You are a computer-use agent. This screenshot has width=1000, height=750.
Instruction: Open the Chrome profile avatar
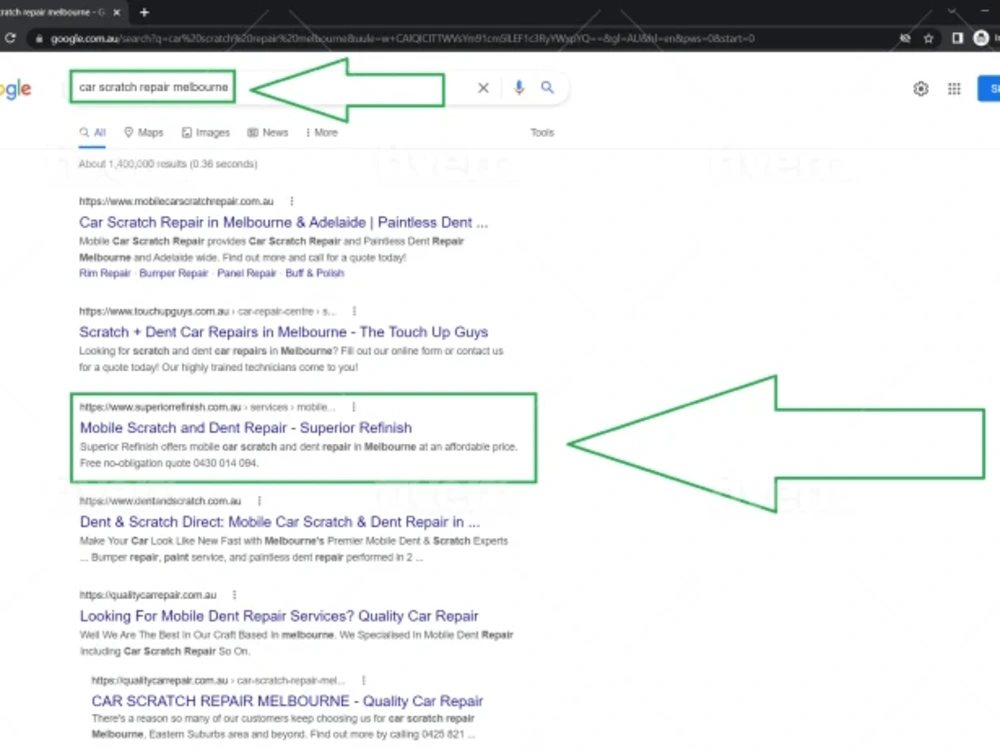(x=981, y=38)
